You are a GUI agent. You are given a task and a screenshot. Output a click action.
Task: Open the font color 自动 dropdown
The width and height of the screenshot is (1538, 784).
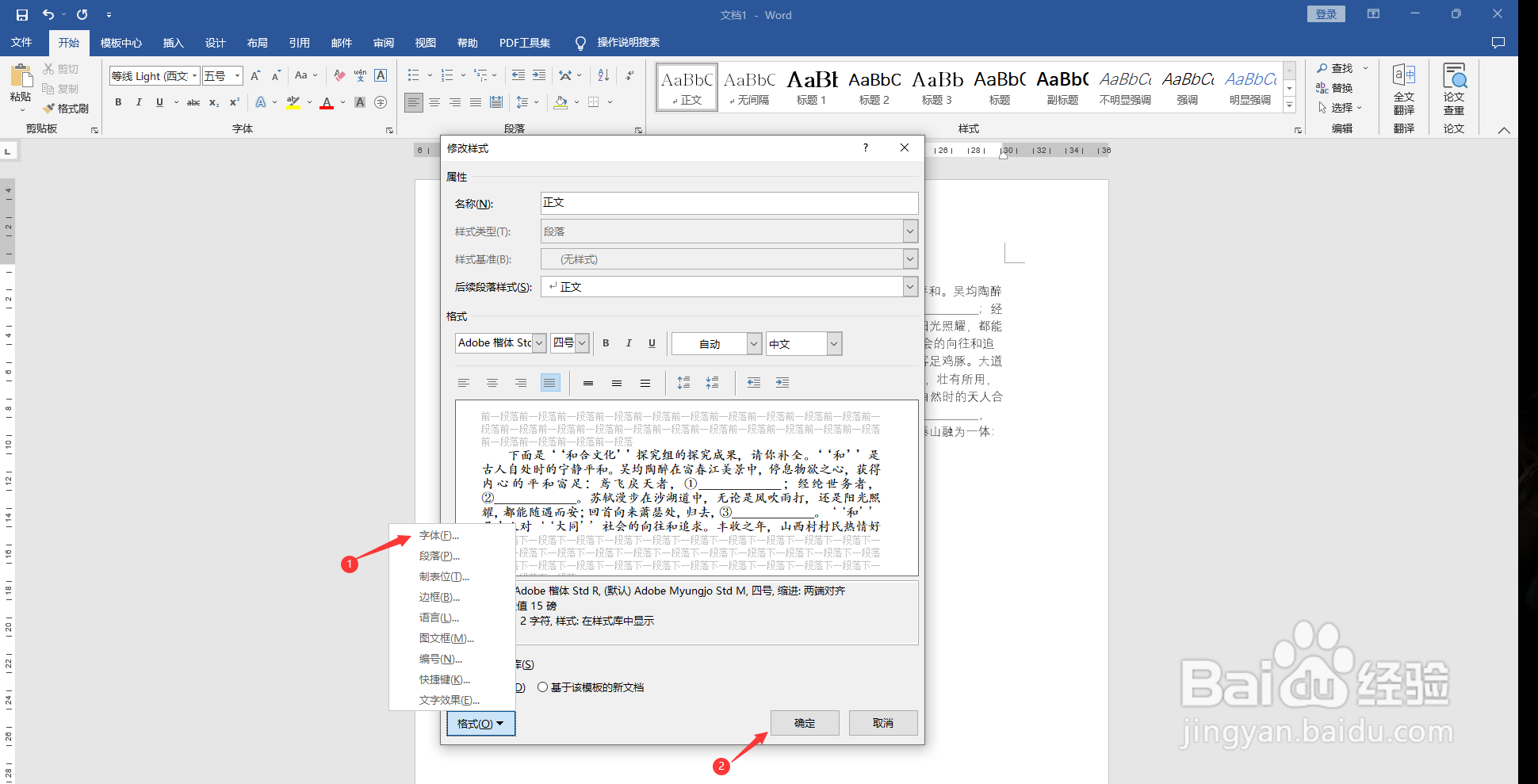point(754,343)
